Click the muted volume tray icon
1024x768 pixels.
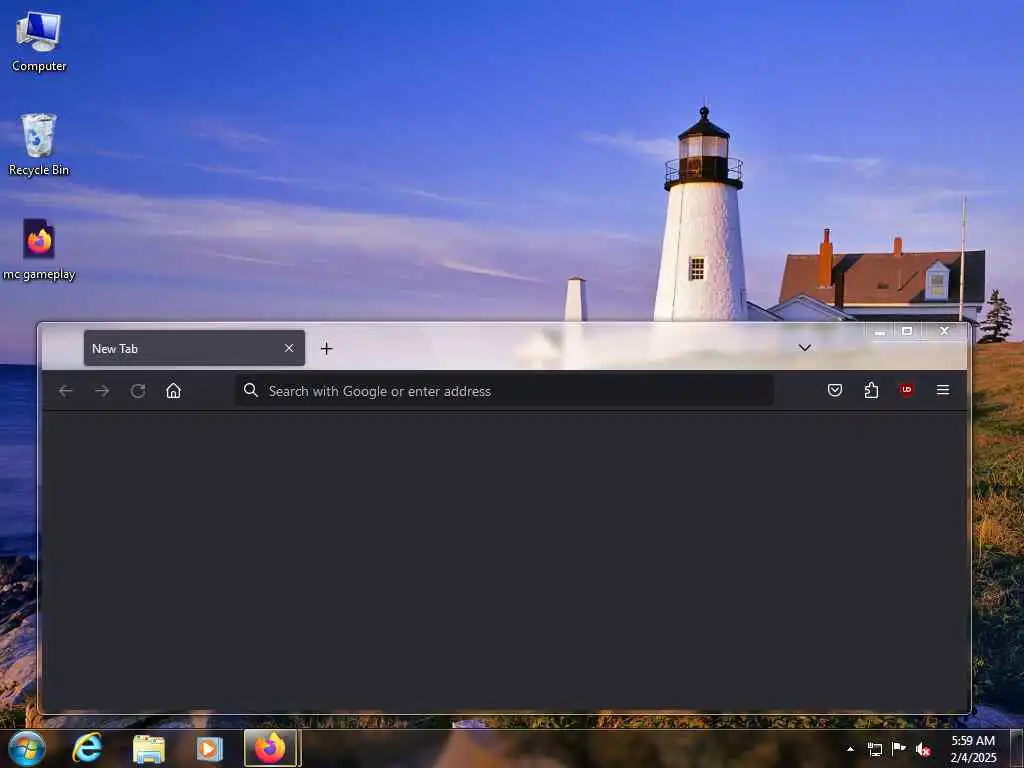tap(923, 749)
